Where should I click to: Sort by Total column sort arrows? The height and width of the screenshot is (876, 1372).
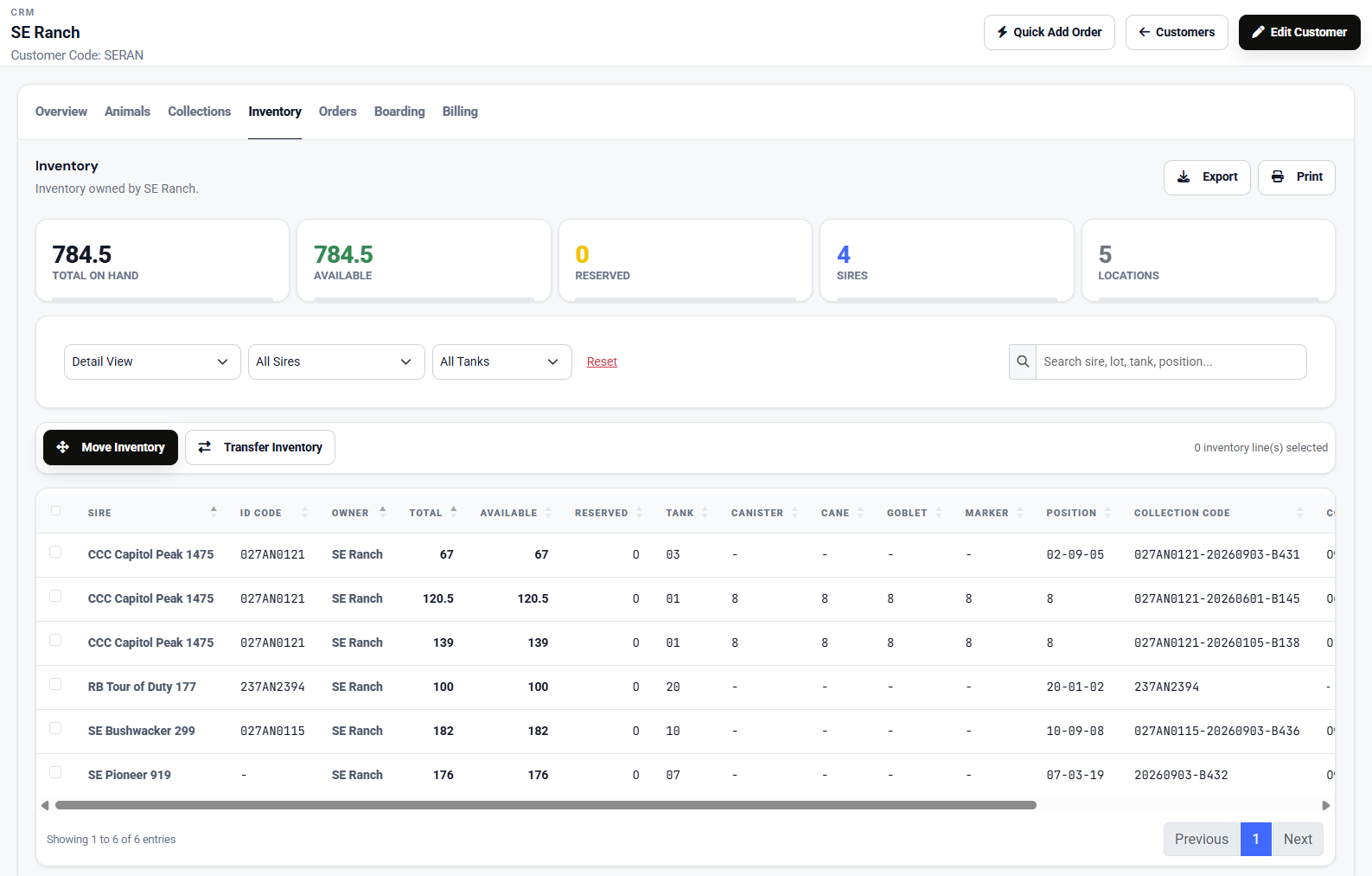point(454,512)
